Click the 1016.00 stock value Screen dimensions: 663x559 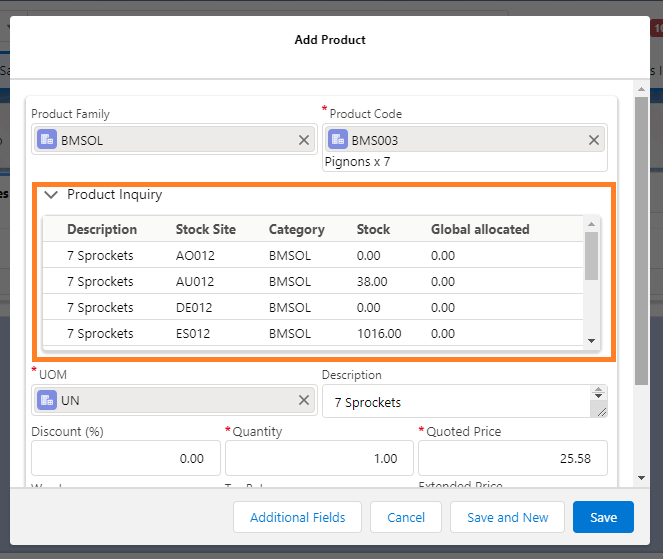tap(379, 333)
